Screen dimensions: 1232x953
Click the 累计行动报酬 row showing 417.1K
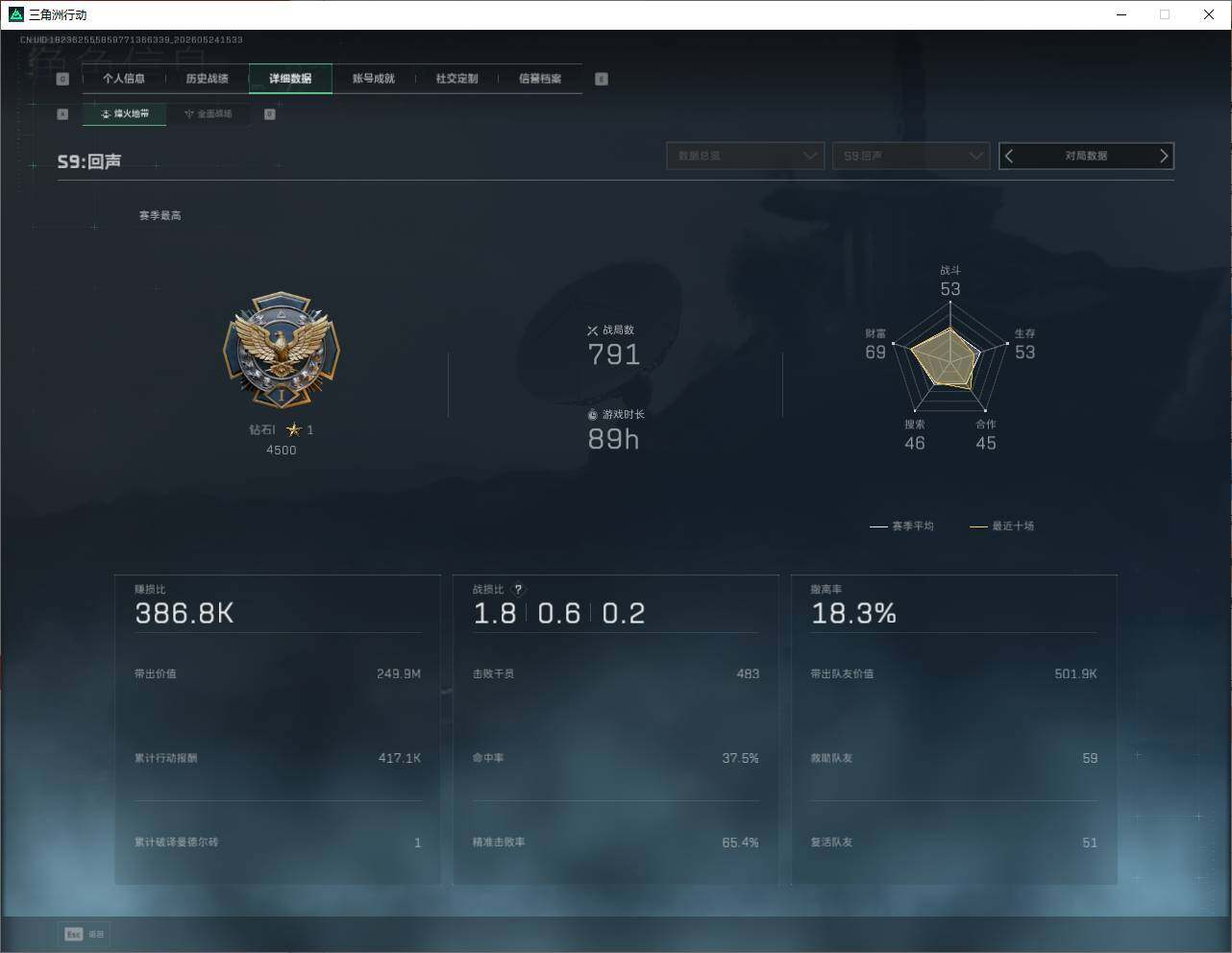tap(278, 758)
